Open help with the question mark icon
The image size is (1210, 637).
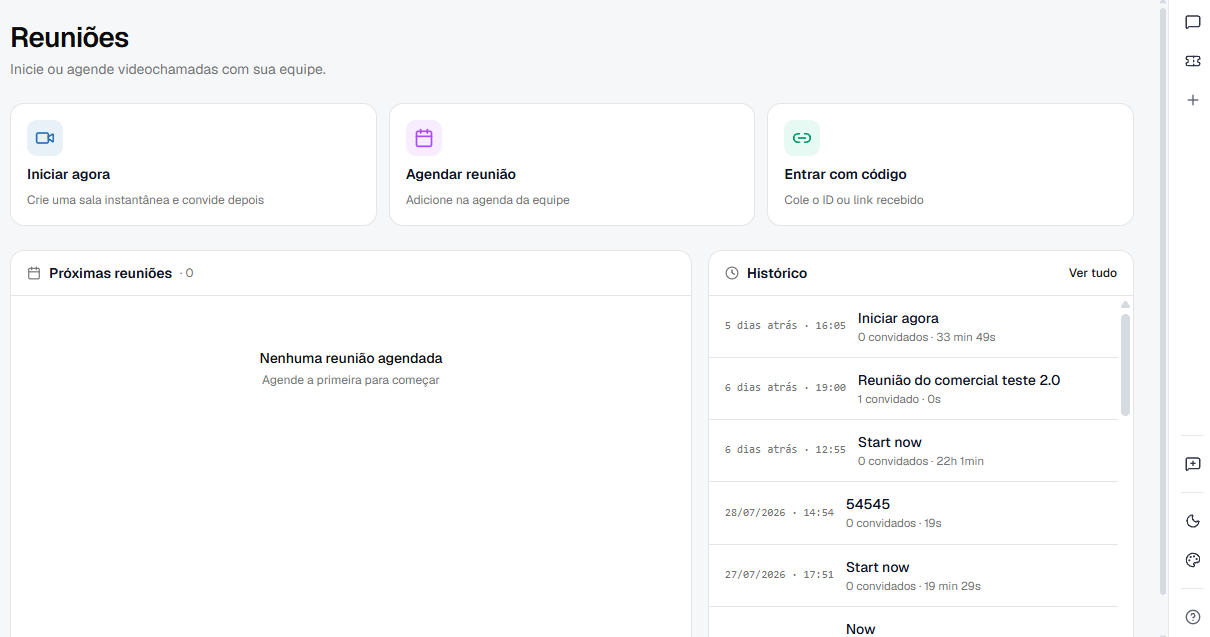1192,617
